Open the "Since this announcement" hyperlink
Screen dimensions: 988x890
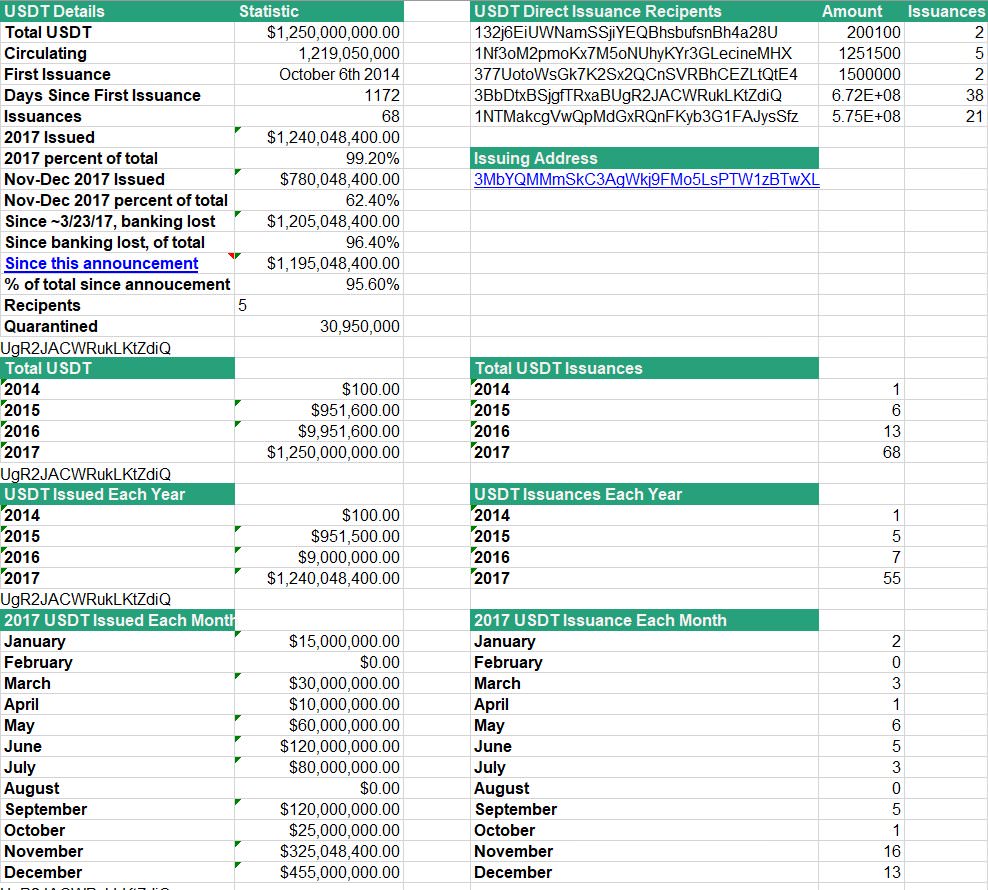101,264
